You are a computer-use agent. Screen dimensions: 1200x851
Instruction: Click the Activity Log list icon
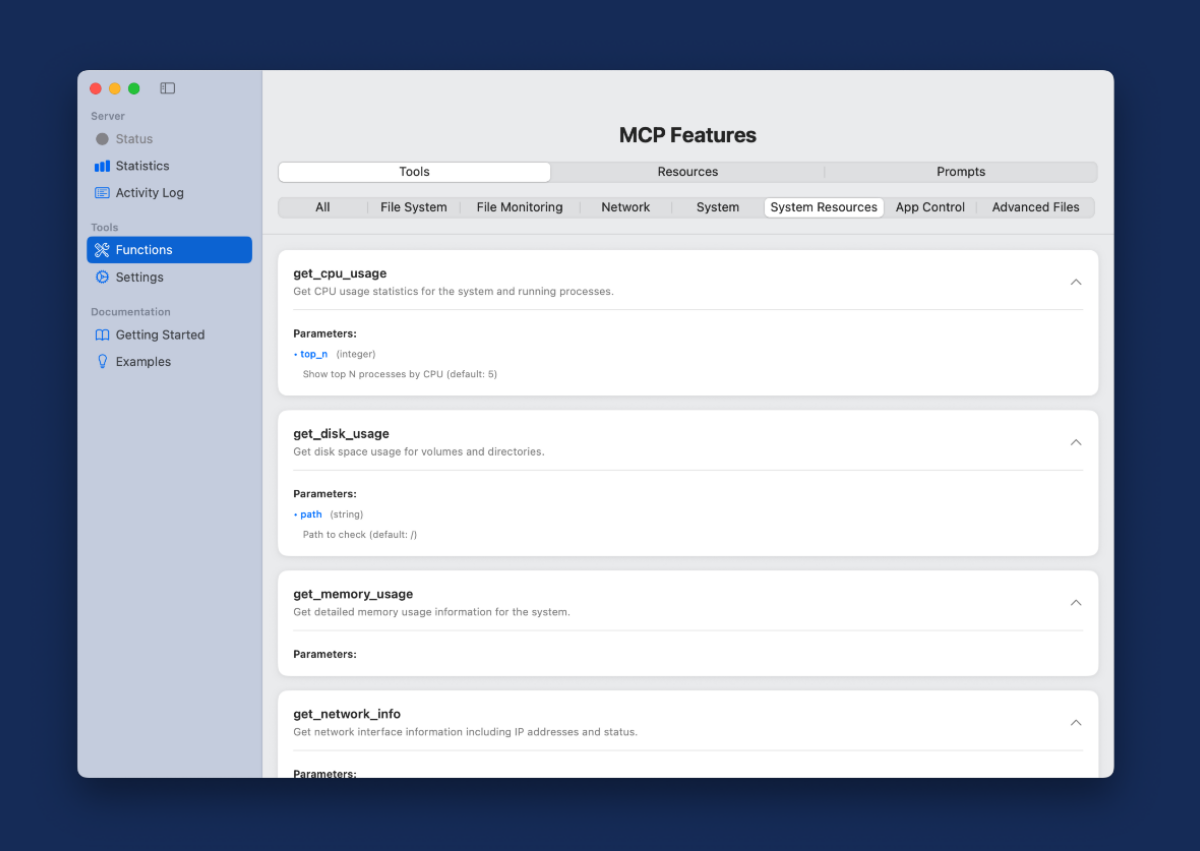coord(102,193)
